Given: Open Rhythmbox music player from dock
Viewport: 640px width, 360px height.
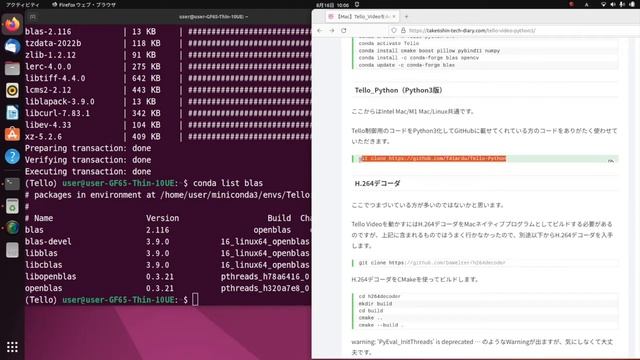Looking at the screenshot, I should (12, 90).
